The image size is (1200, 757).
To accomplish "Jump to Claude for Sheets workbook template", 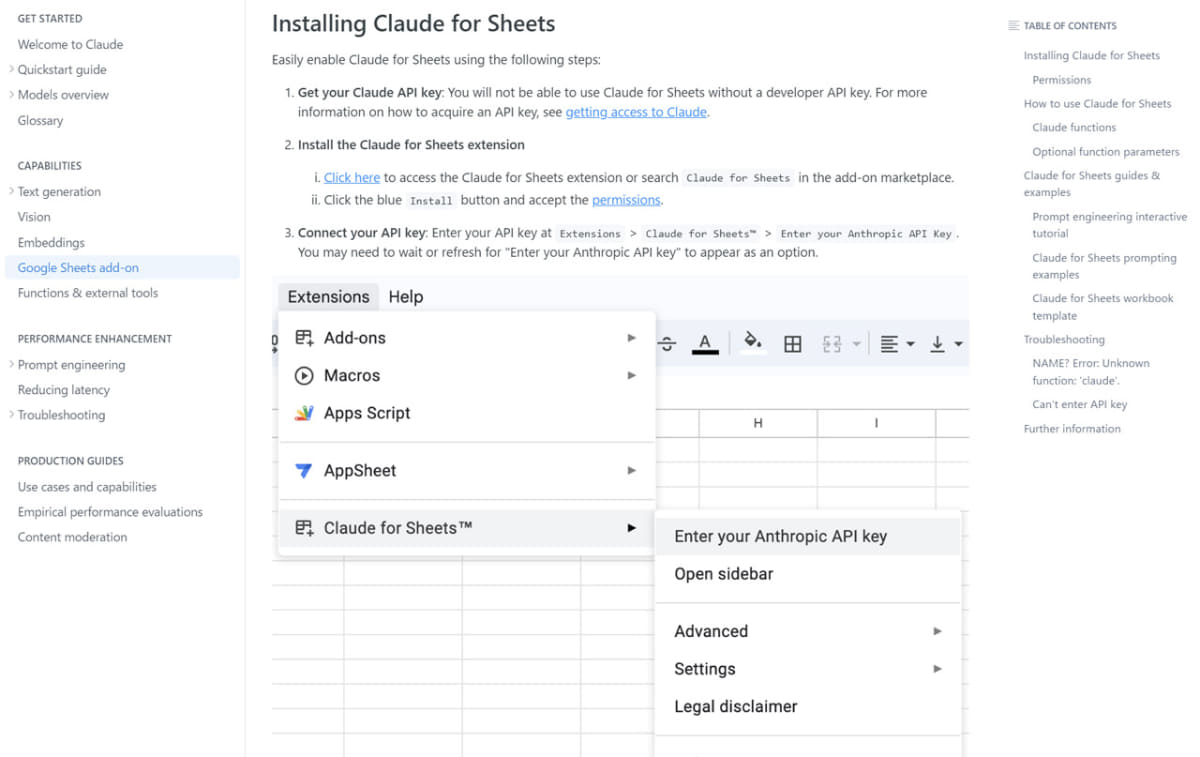I will 1103,307.
